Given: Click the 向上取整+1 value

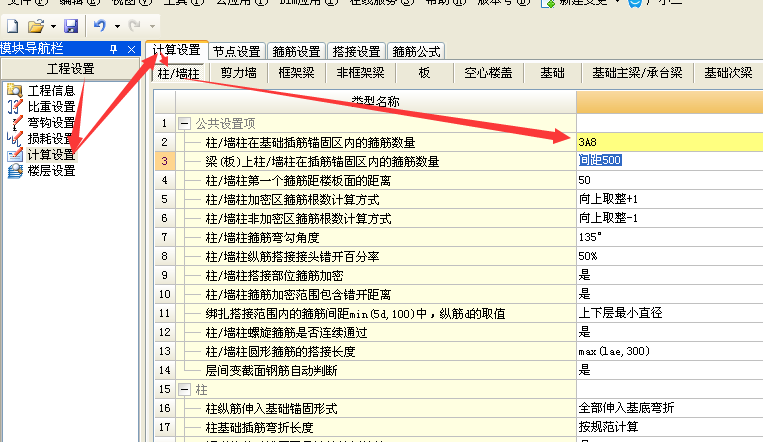Looking at the screenshot, I should pos(608,199).
